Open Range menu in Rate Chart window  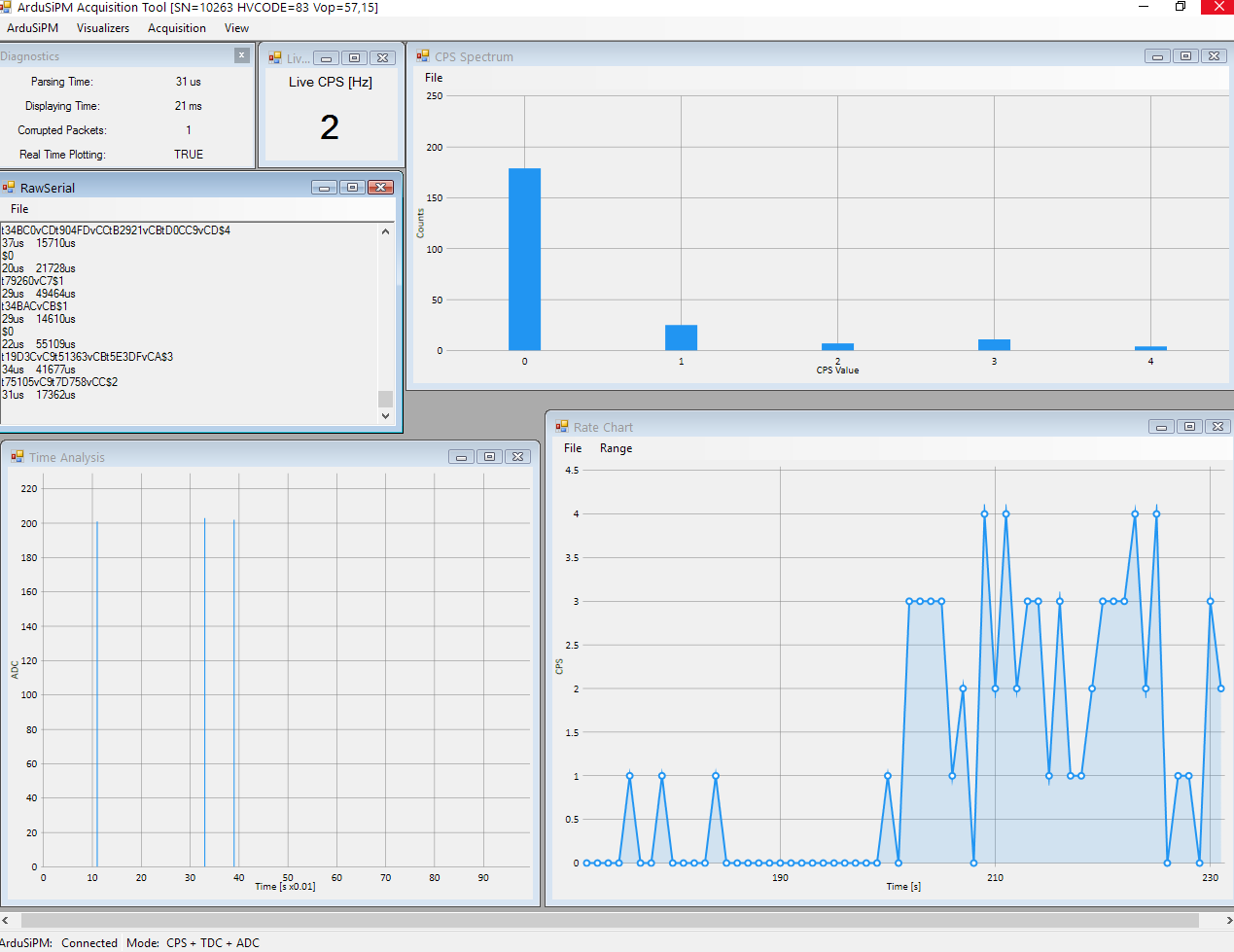tap(616, 448)
